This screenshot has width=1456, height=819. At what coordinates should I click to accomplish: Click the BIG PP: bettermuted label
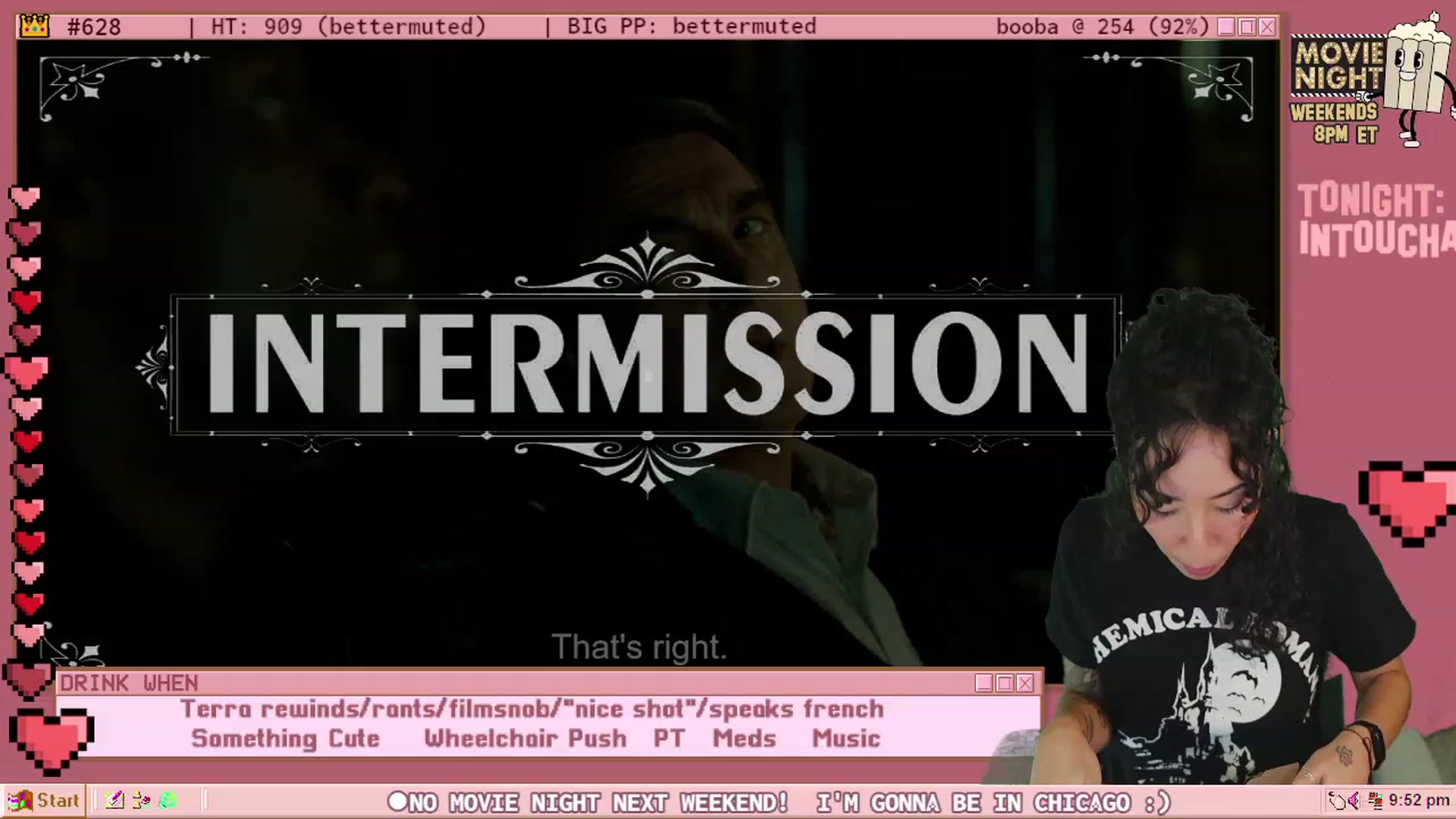click(692, 27)
